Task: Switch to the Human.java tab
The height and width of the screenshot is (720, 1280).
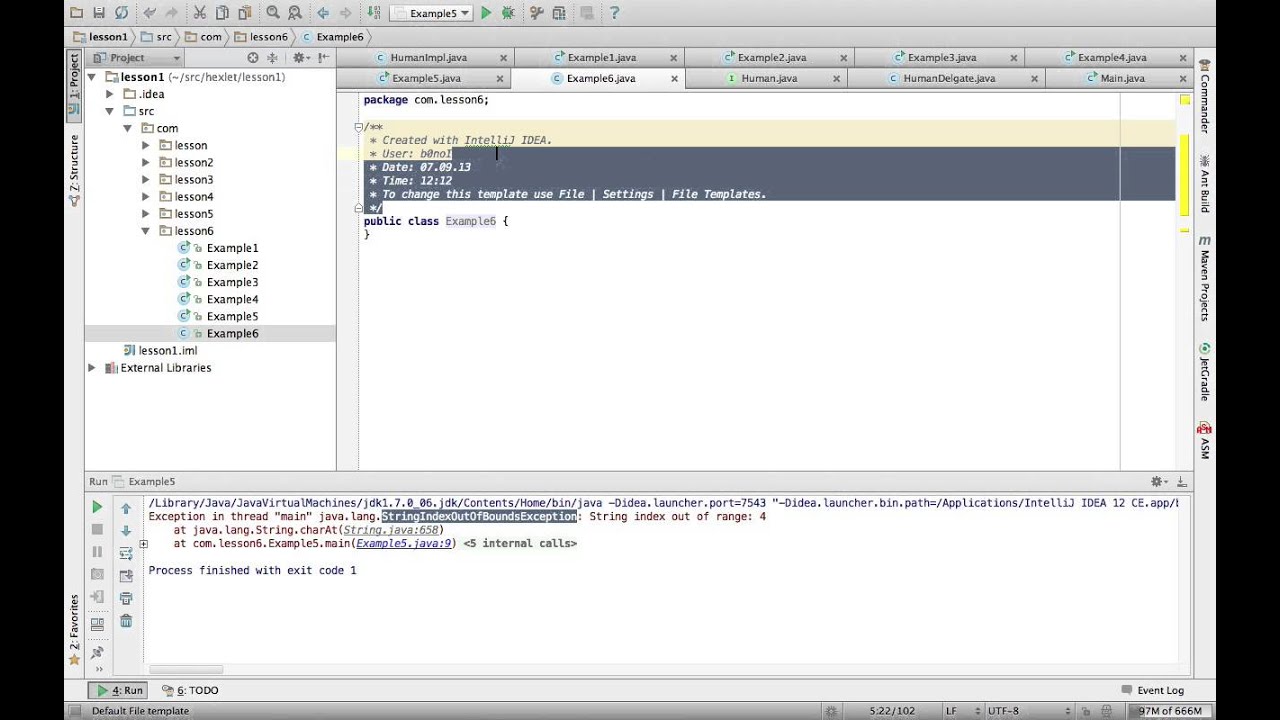Action: pyautogui.click(x=767, y=78)
